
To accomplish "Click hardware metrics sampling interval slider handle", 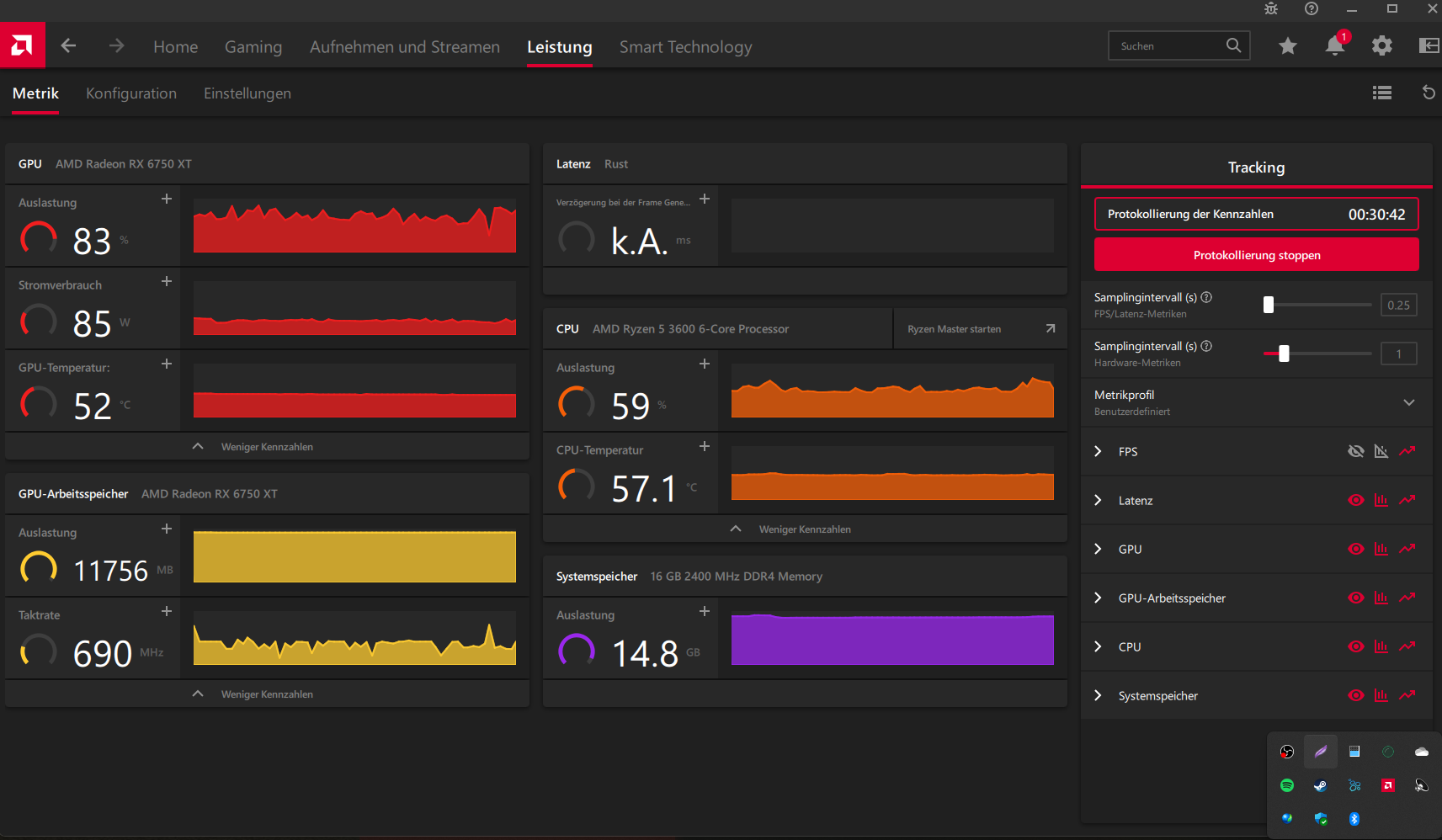I will (x=1284, y=354).
